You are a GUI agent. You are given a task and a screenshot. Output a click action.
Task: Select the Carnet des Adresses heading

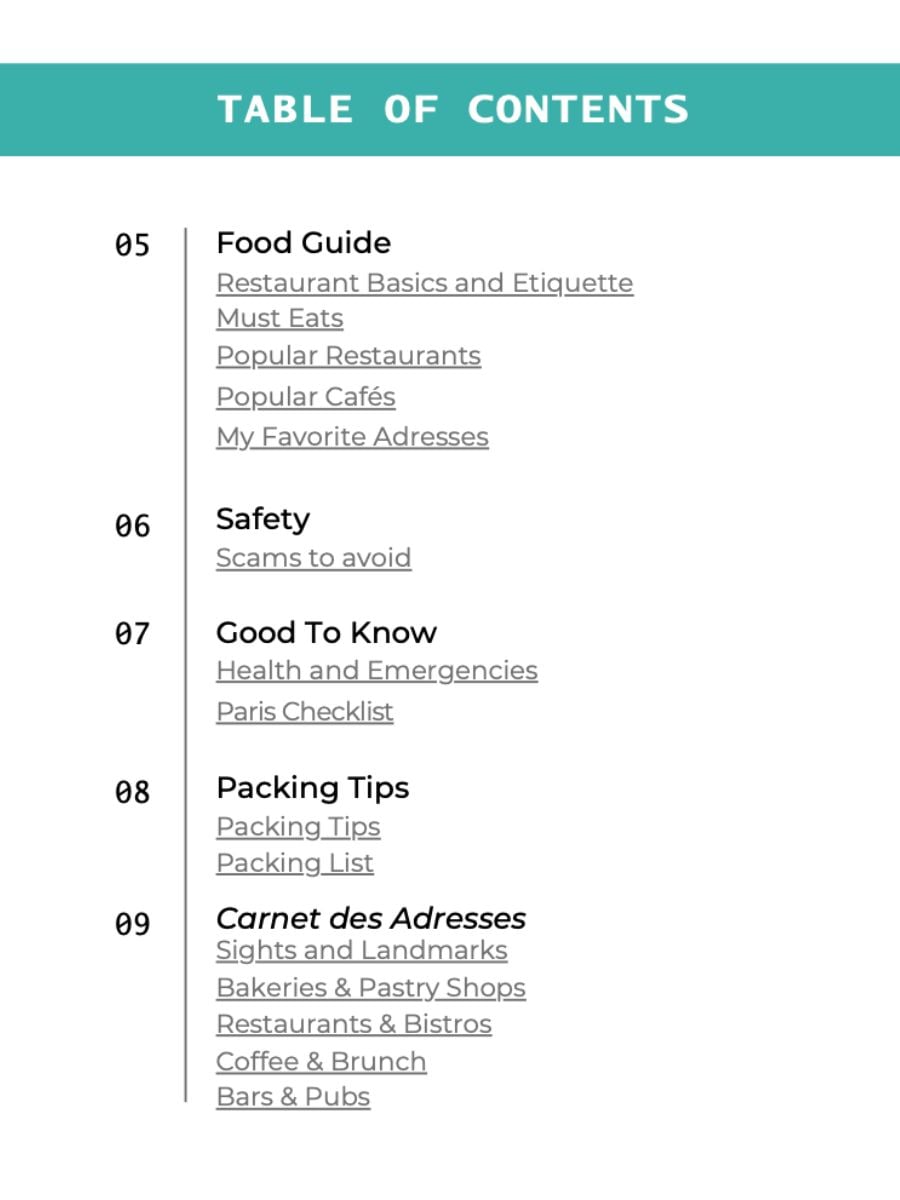[370, 918]
